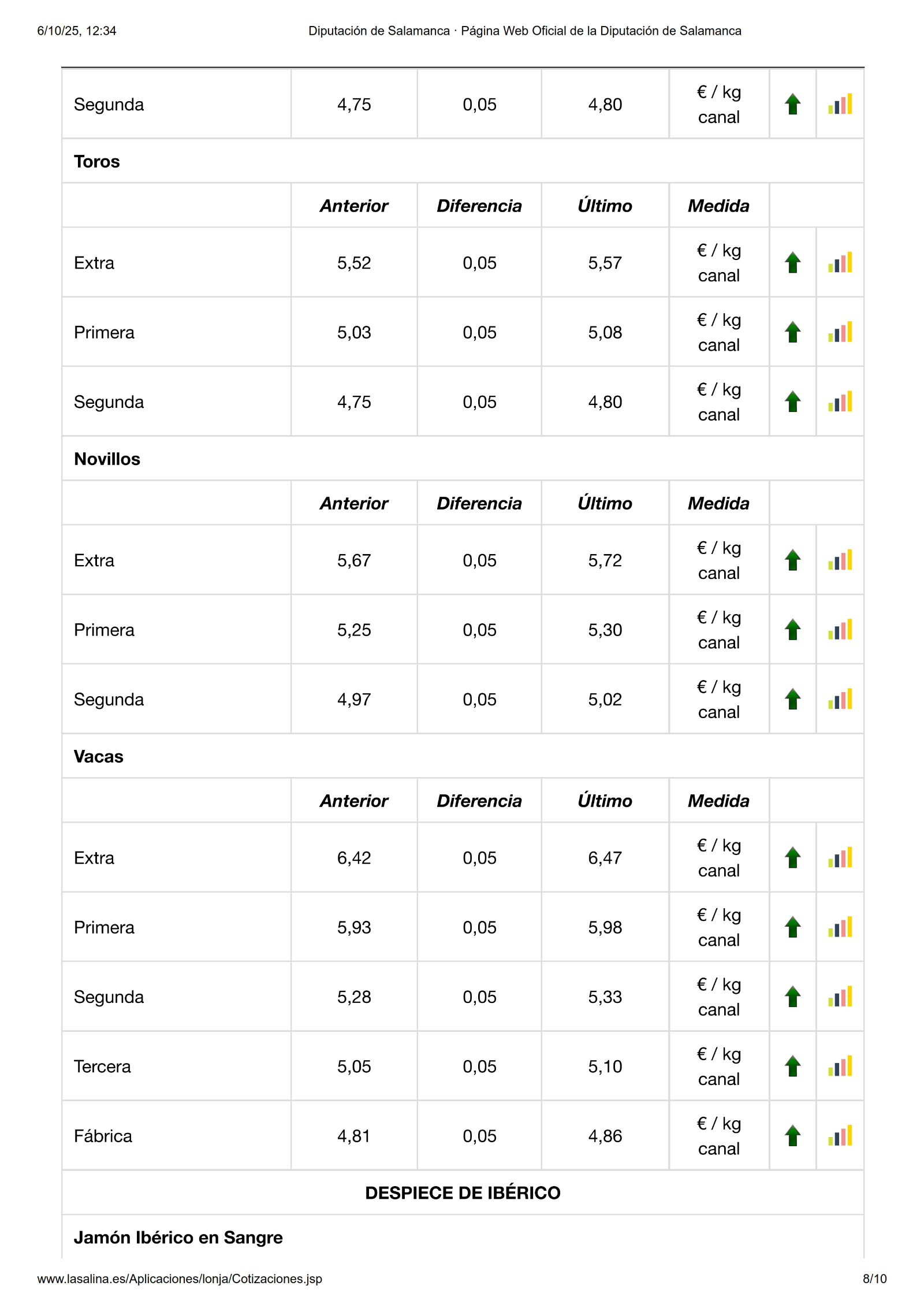This screenshot has height=1308, width=924.
Task: Click bar chart icon for Toros Primera
Action: click(840, 332)
